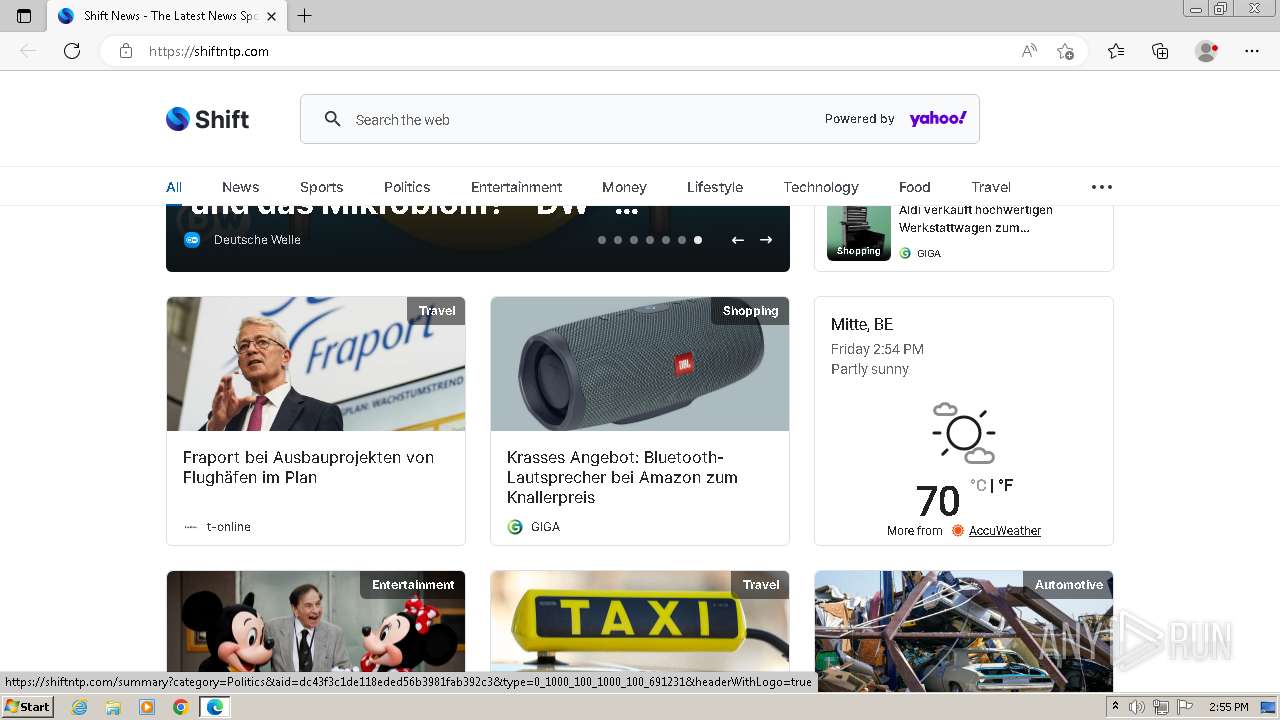Image resolution: width=1280 pixels, height=720 pixels.
Task: Open the Favorites list
Action: [x=1116, y=51]
